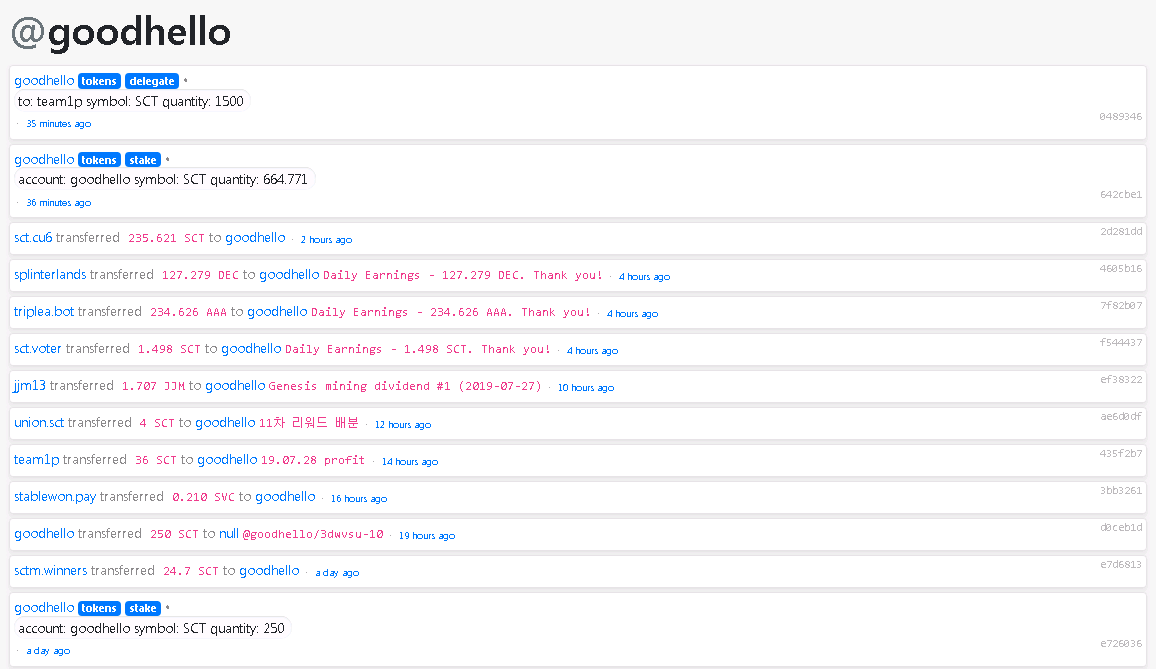Open transaction hash e726036
This screenshot has height=669, width=1156.
pos(1121,643)
